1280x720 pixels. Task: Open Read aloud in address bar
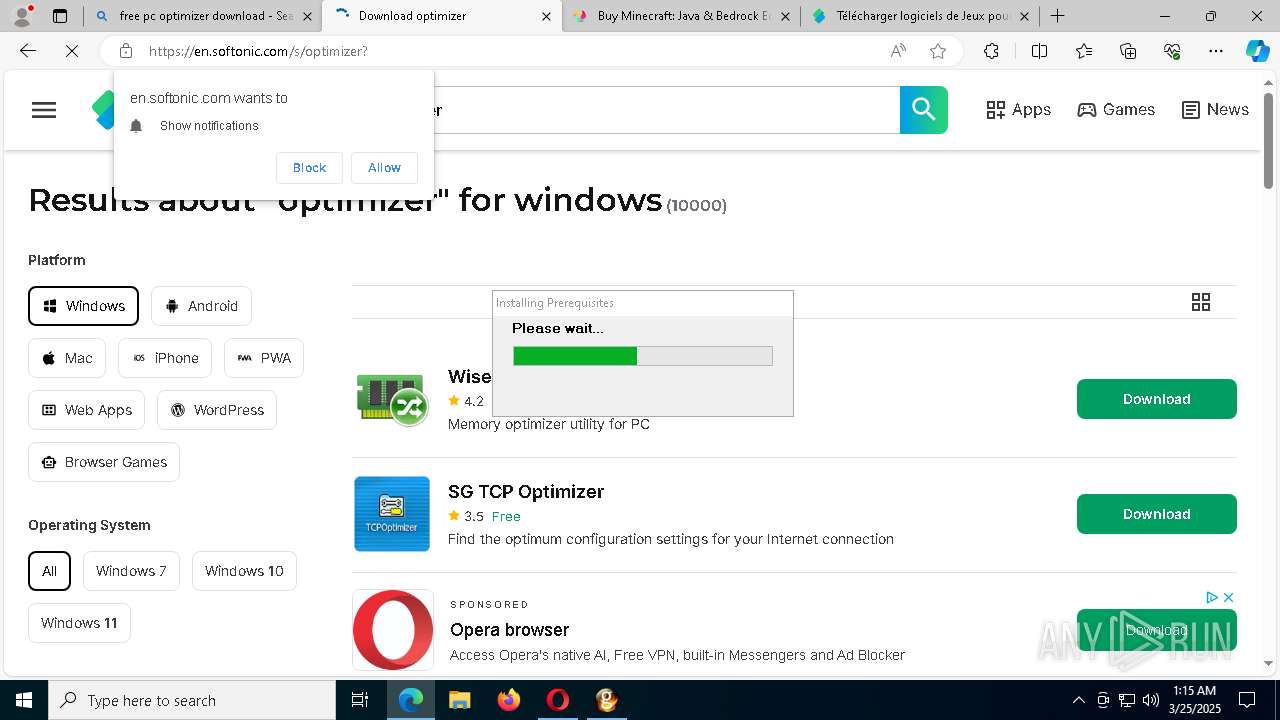pos(898,51)
